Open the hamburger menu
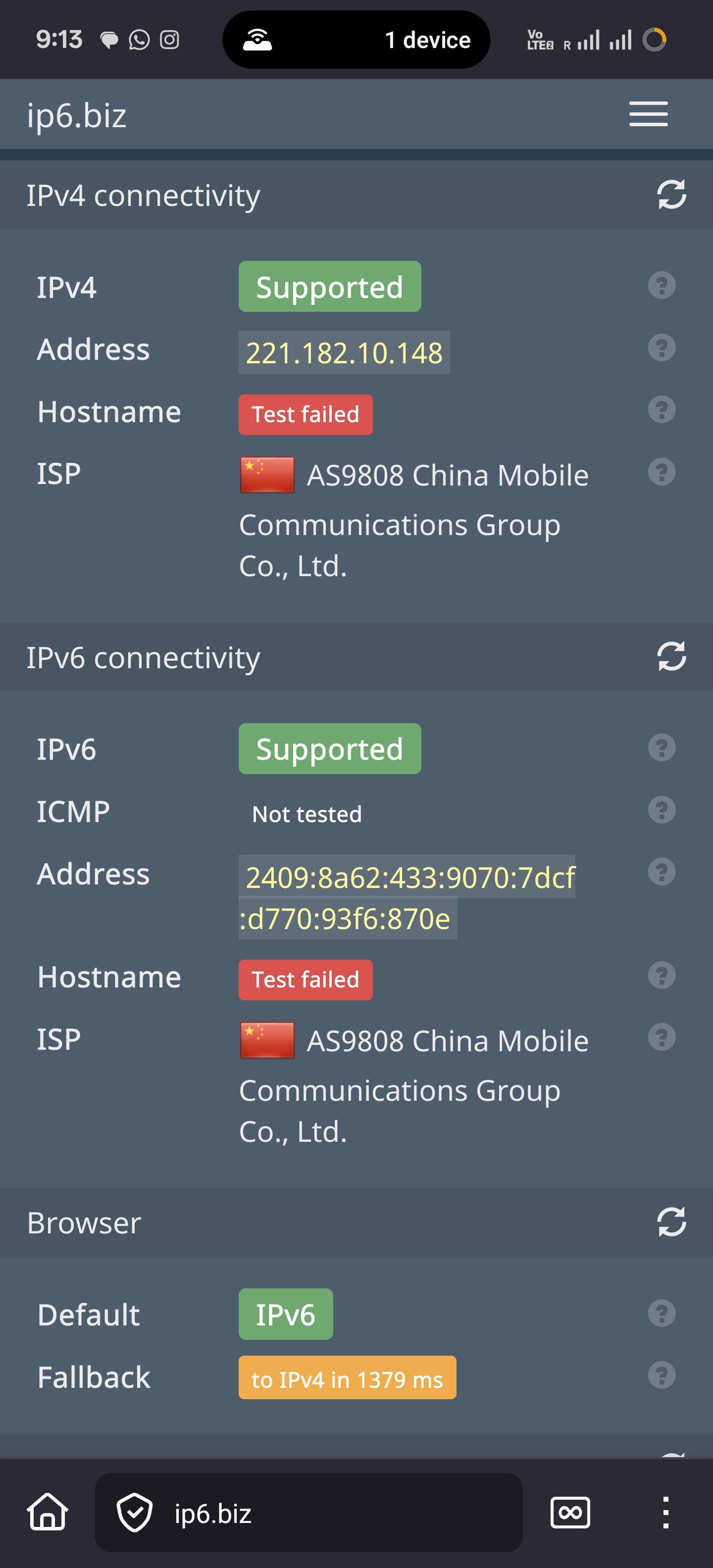The image size is (713, 1568). [x=648, y=114]
